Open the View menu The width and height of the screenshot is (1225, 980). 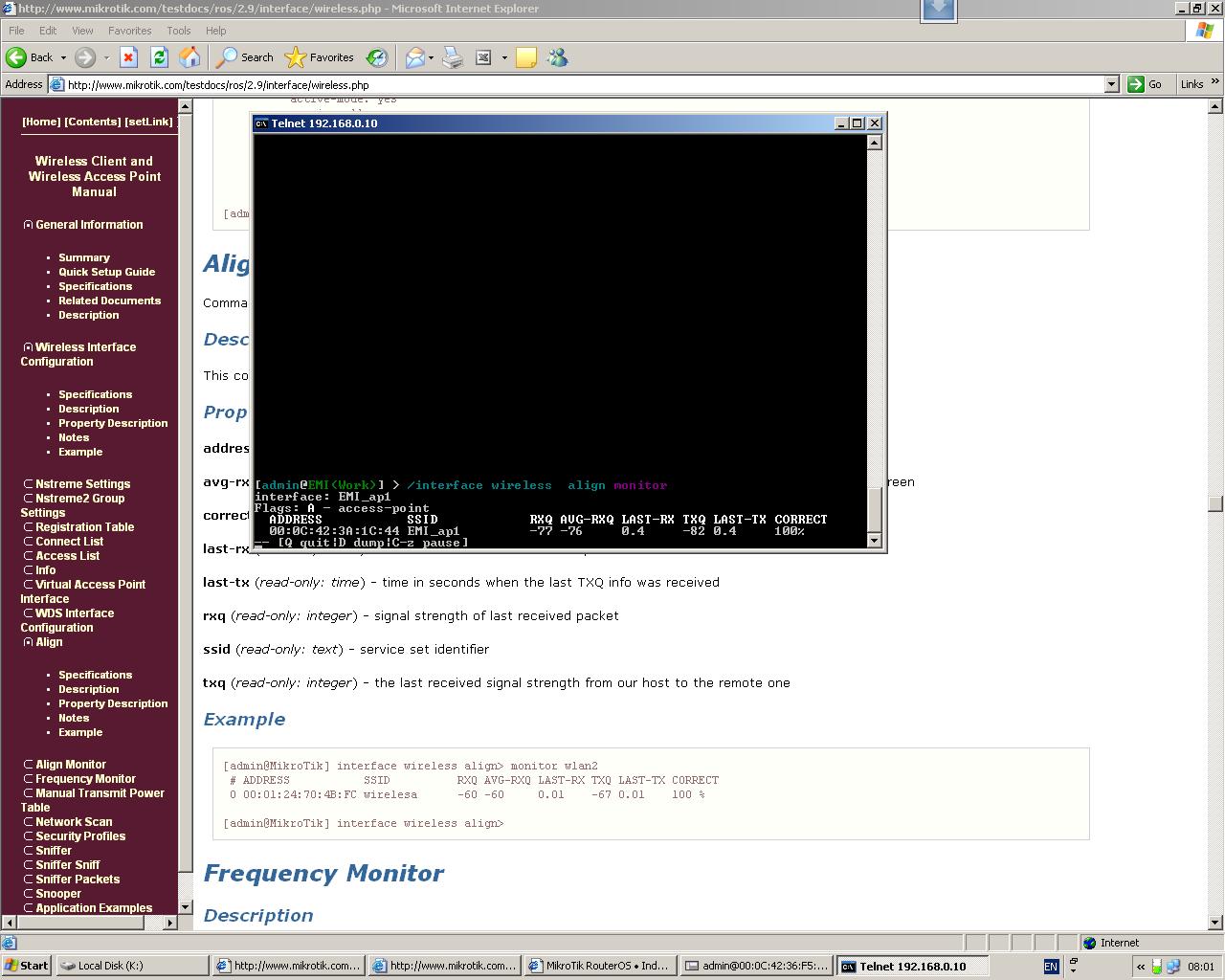pos(82,31)
